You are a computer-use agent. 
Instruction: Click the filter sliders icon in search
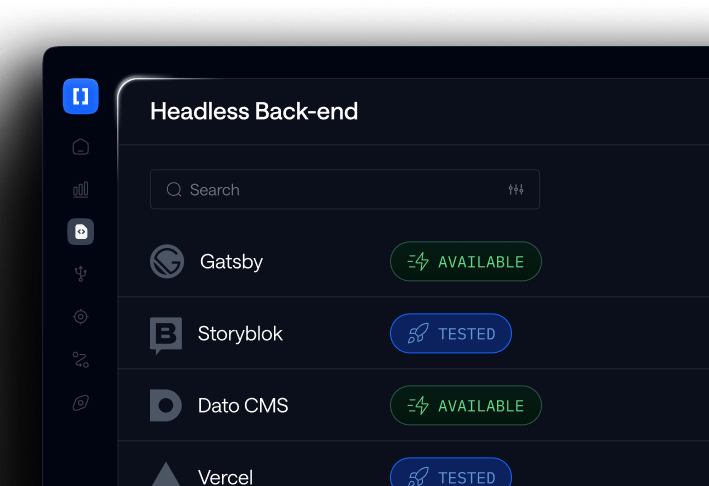tap(515, 189)
